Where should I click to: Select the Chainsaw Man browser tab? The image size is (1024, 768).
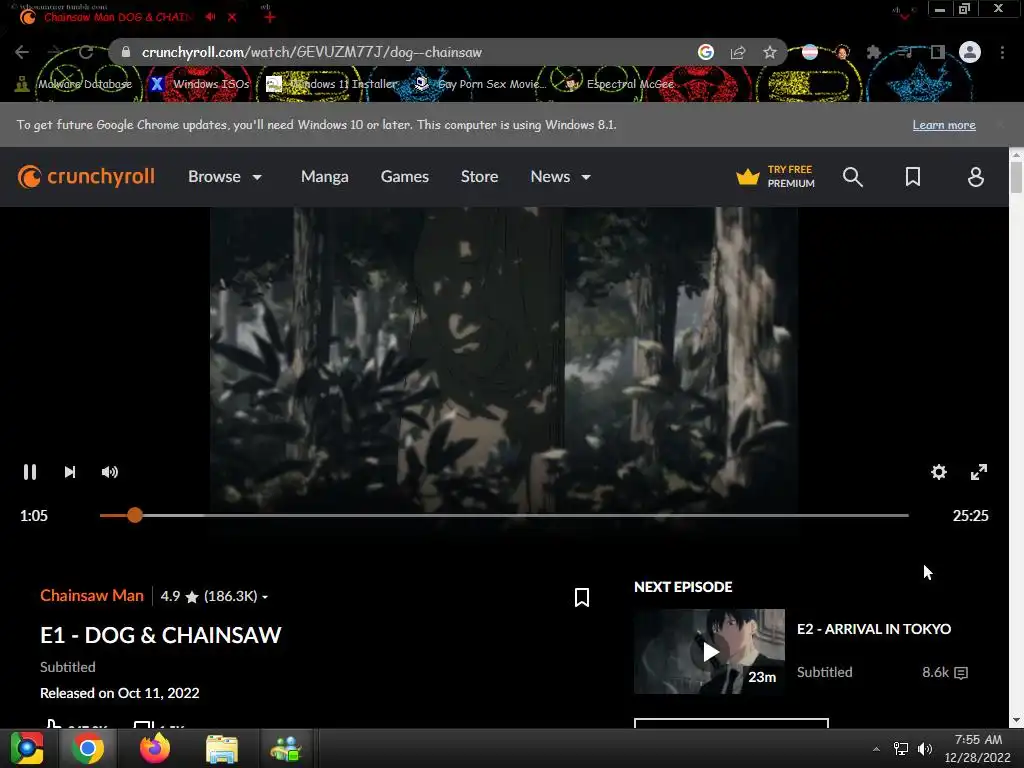coord(118,17)
